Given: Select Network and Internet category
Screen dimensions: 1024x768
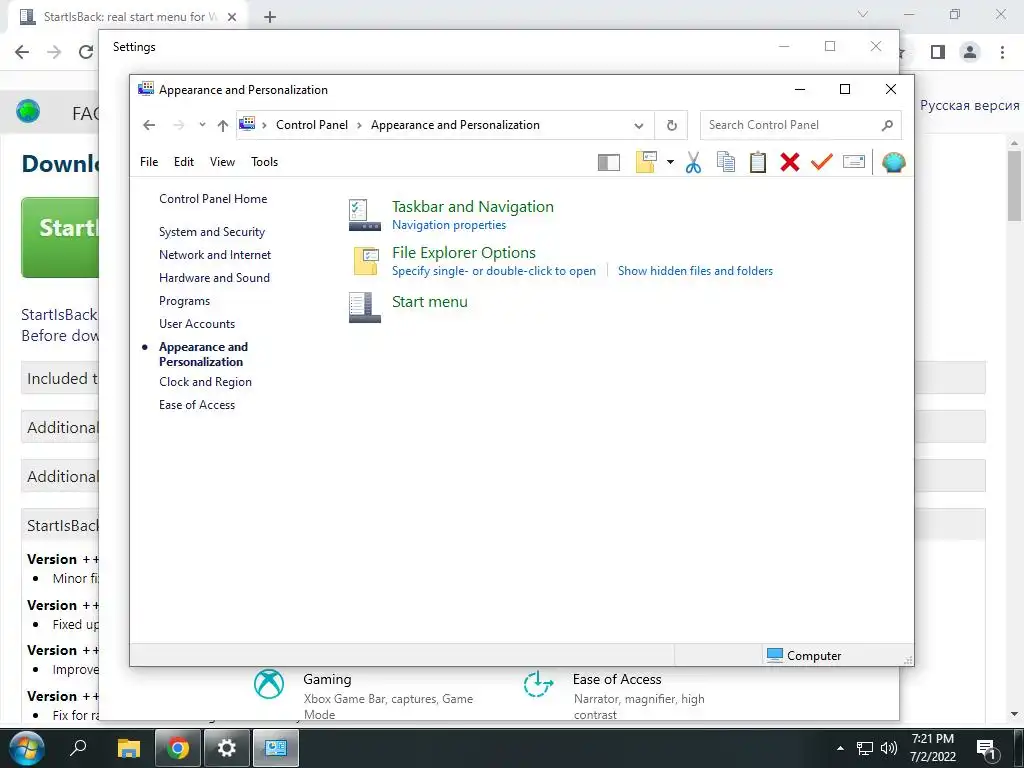Looking at the screenshot, I should 215,255.
